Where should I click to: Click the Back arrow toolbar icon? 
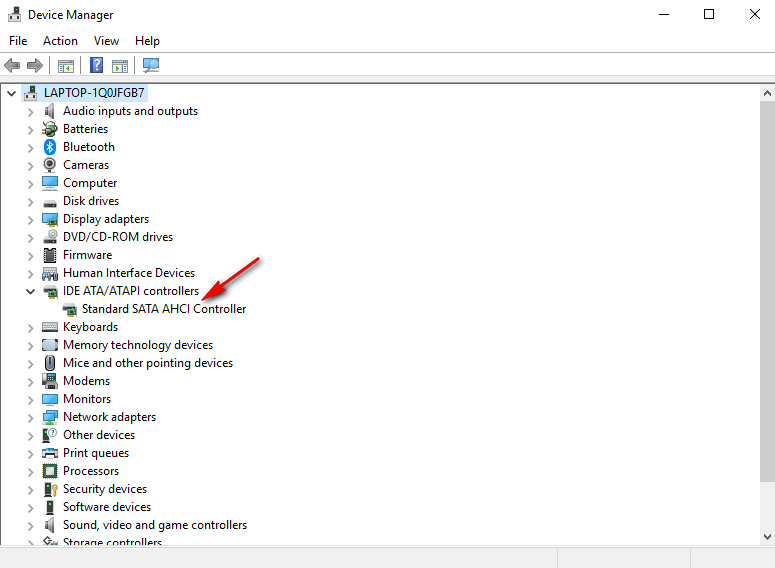pyautogui.click(x=12, y=65)
